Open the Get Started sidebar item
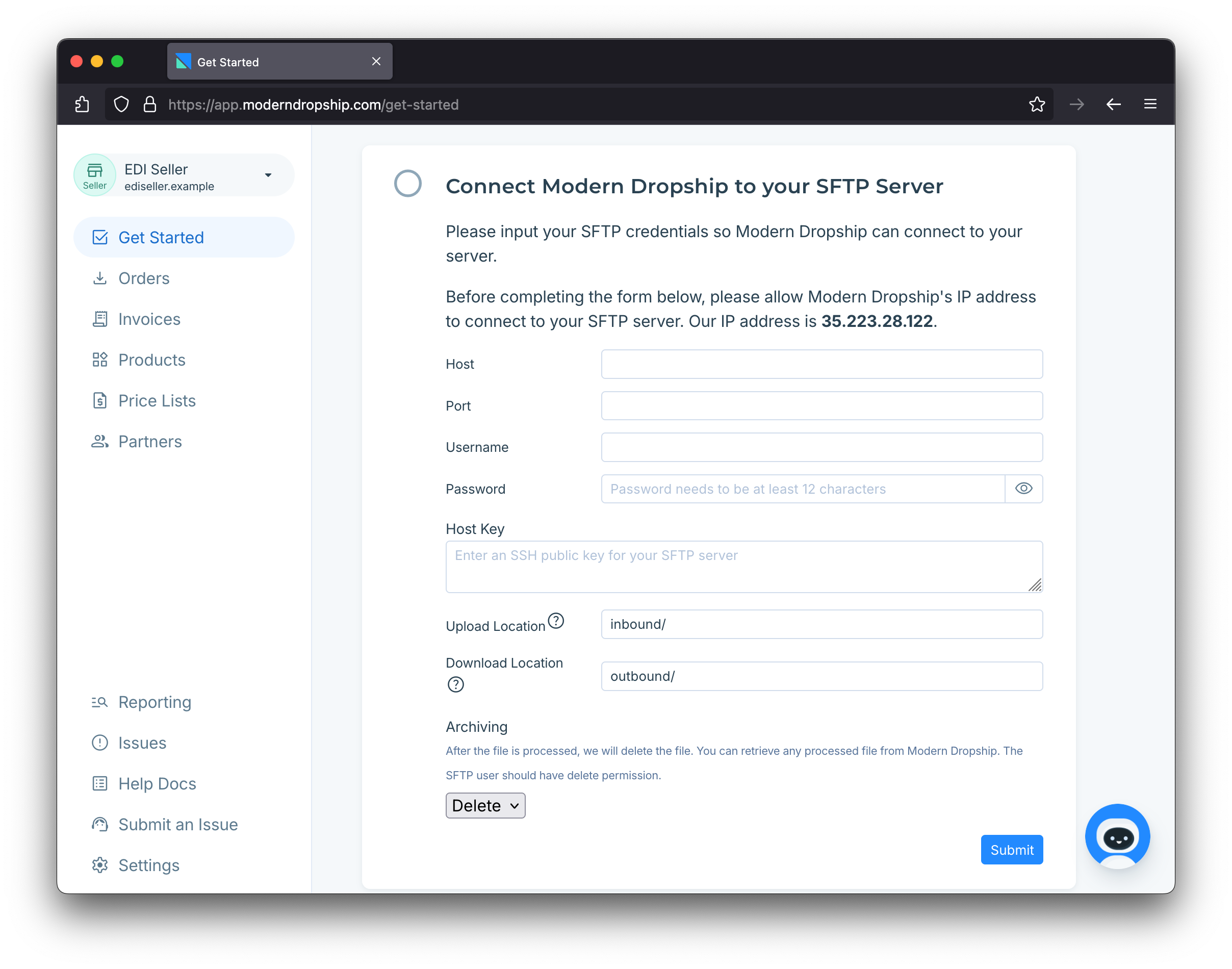This screenshot has width=1232, height=969. point(184,237)
